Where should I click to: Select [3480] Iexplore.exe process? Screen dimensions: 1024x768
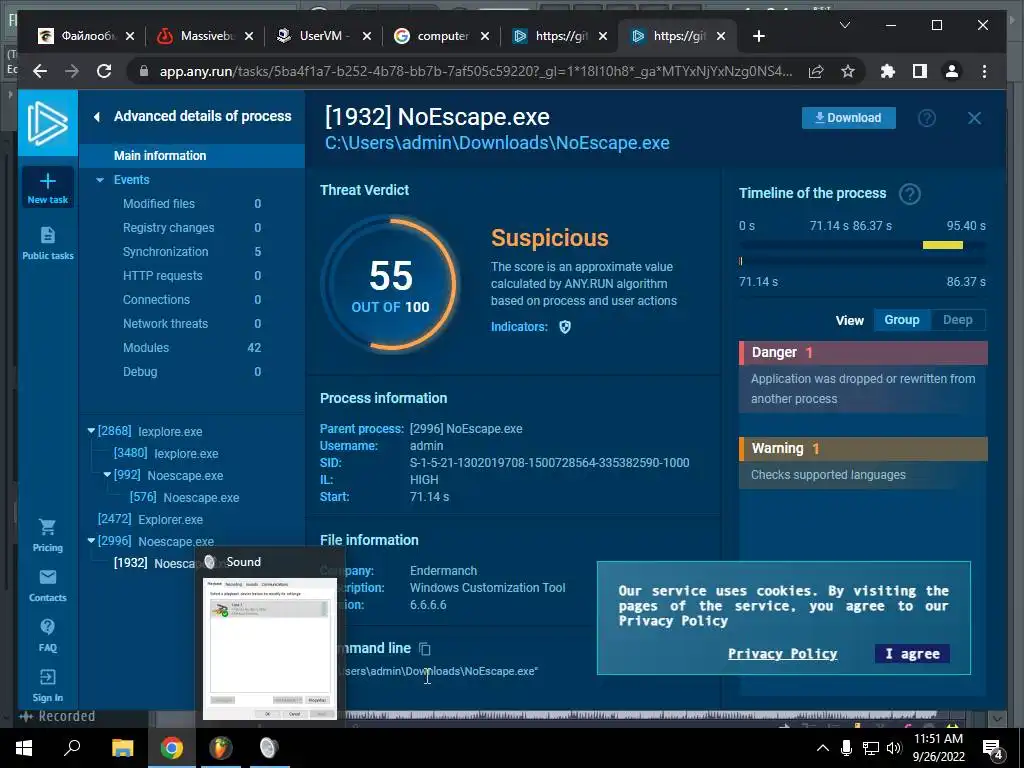(167, 453)
